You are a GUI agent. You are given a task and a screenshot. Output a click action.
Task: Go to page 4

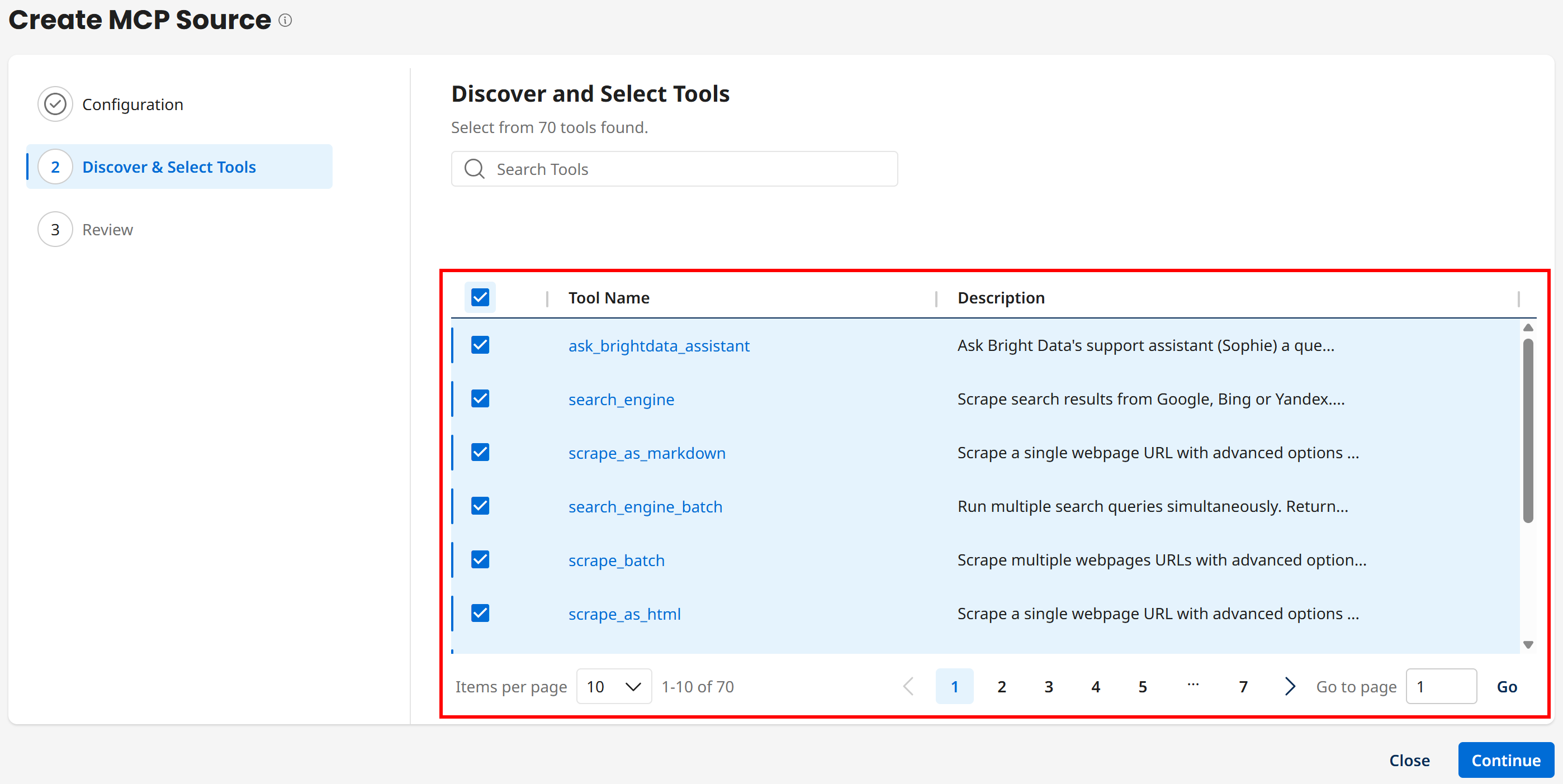(1095, 686)
